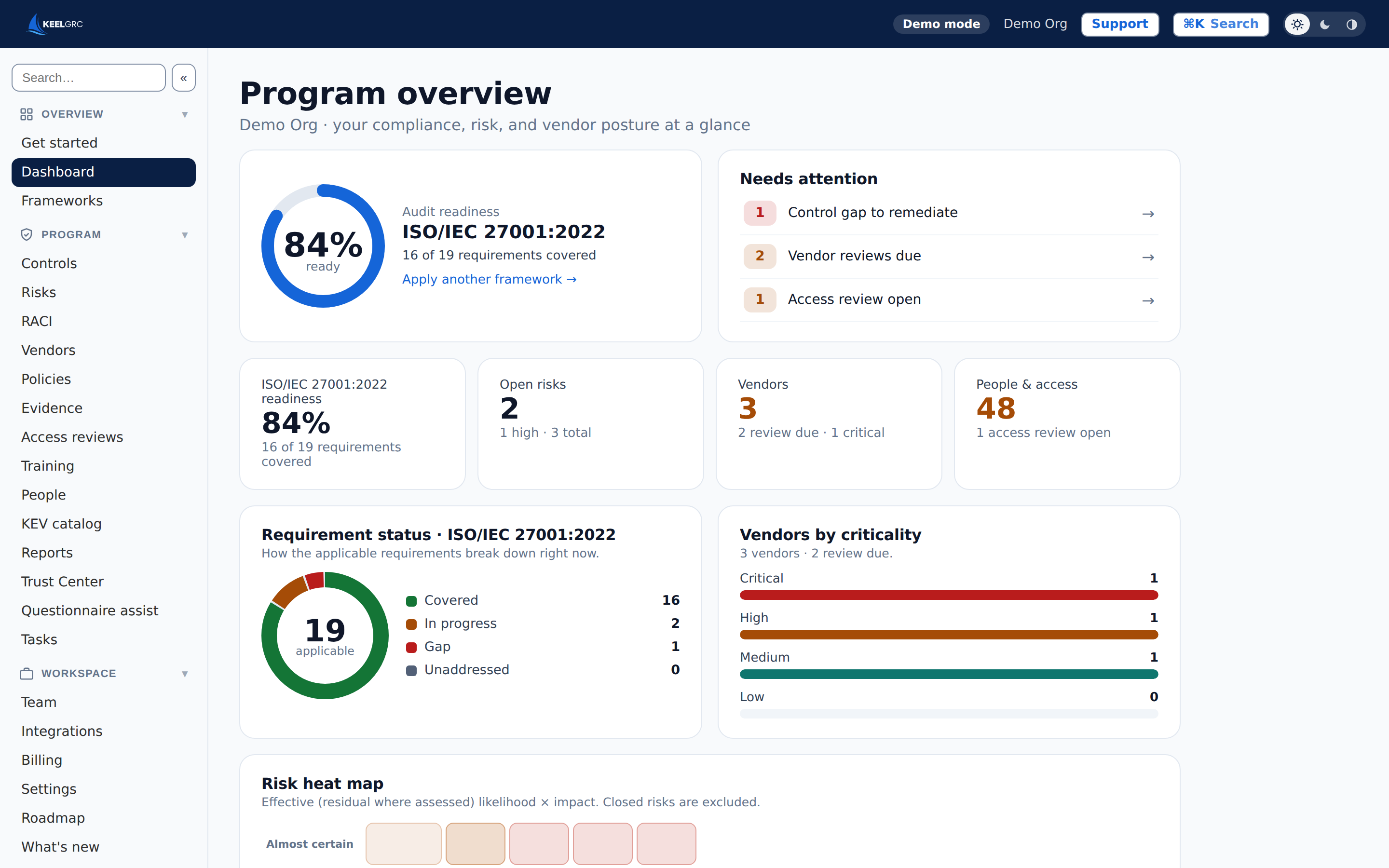Select Dashboard in sidebar
This screenshot has width=1389, height=868.
[103, 172]
